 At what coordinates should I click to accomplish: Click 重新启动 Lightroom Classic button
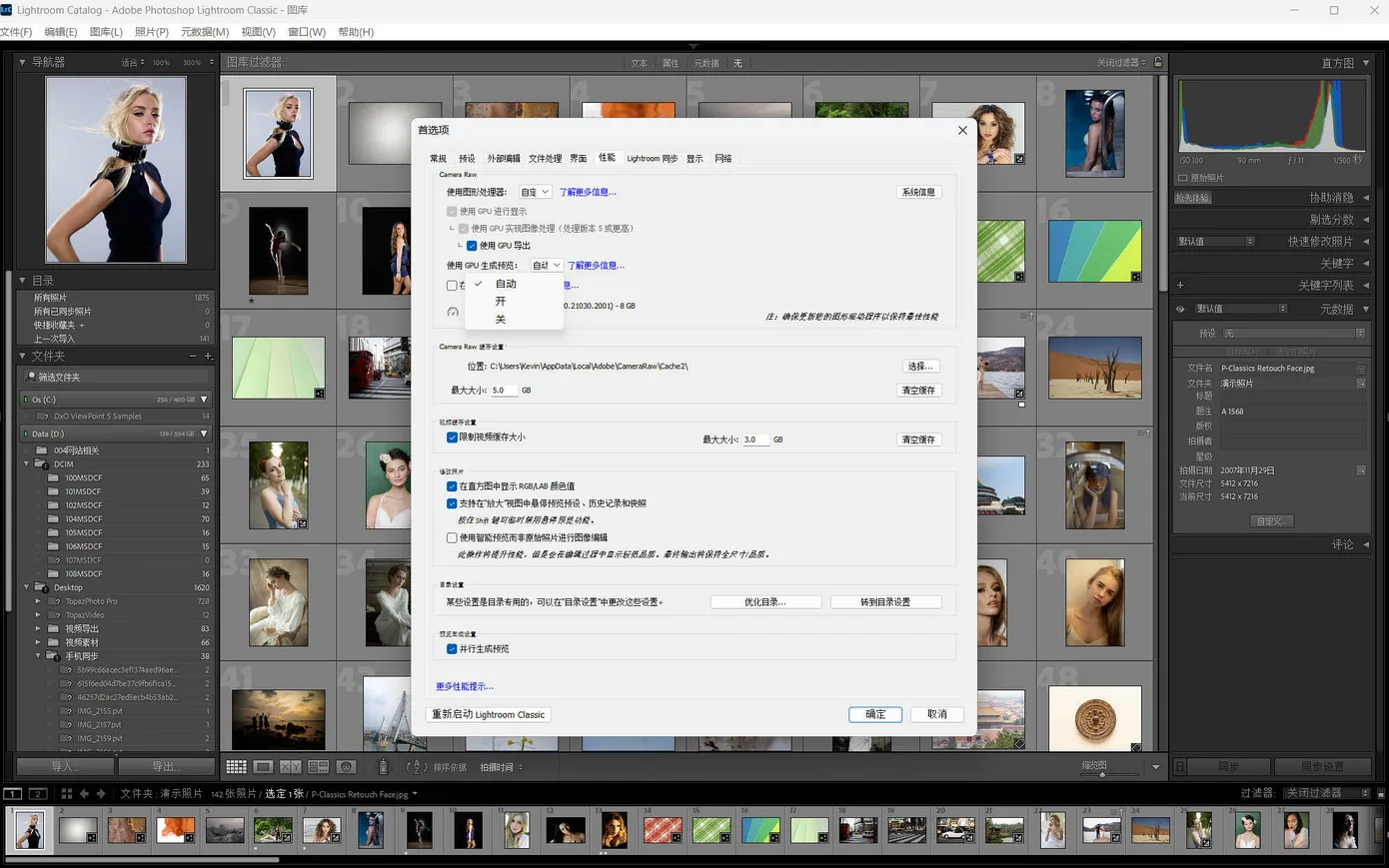click(x=489, y=715)
